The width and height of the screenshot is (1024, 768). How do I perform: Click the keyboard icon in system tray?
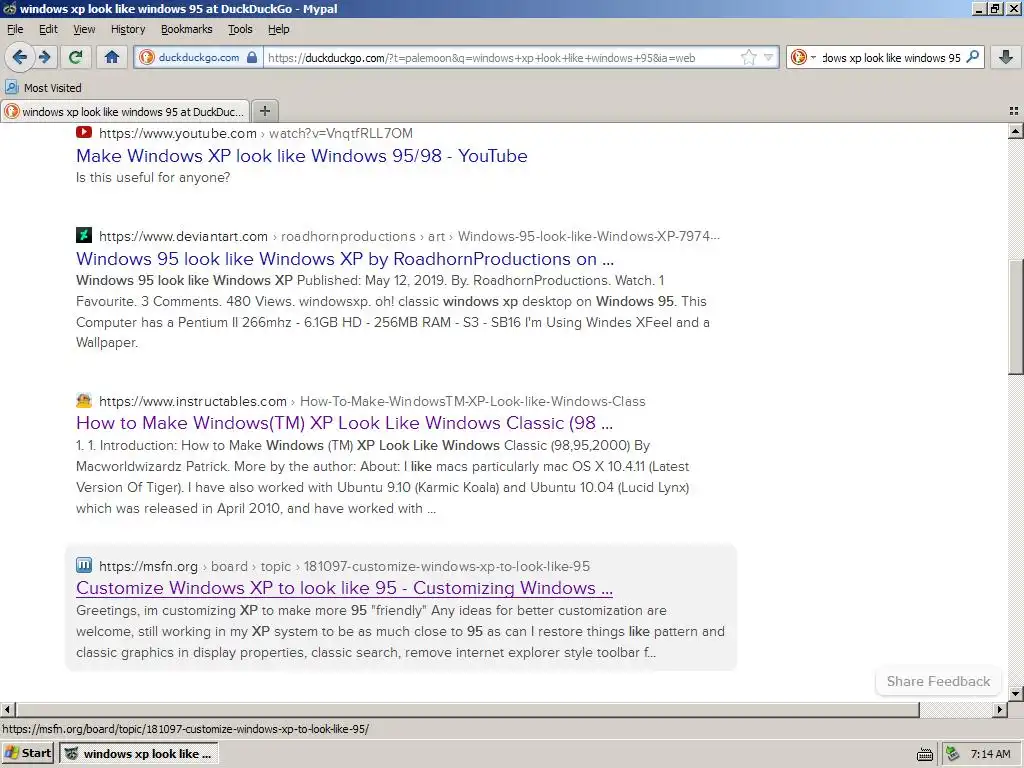(925, 754)
